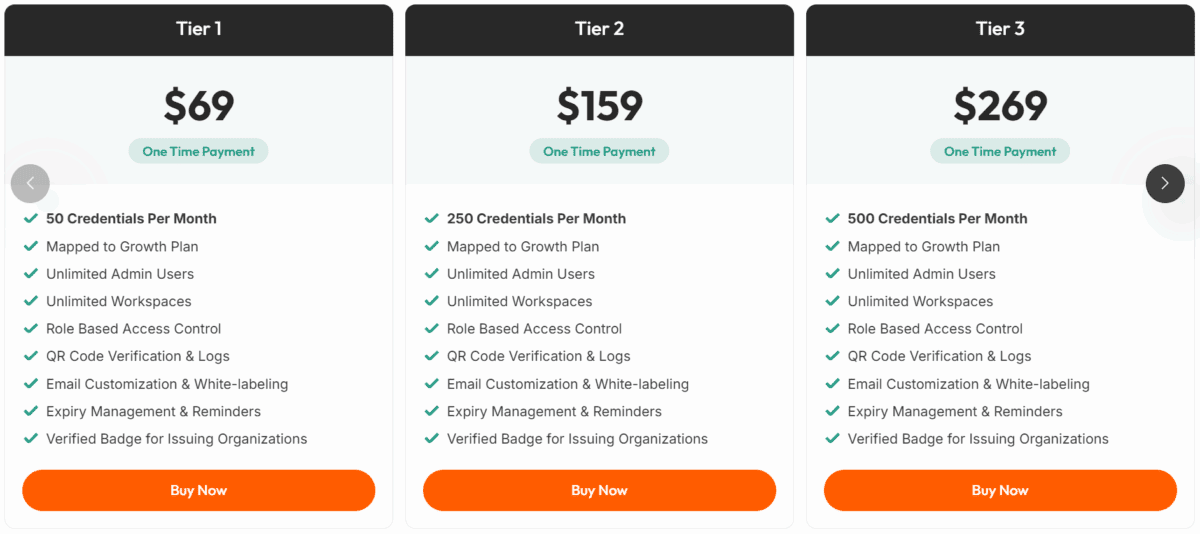Viewport: 1200px width, 534px height.
Task: Click Tier 3 Email Customization & White-labeling text
Action: (968, 383)
